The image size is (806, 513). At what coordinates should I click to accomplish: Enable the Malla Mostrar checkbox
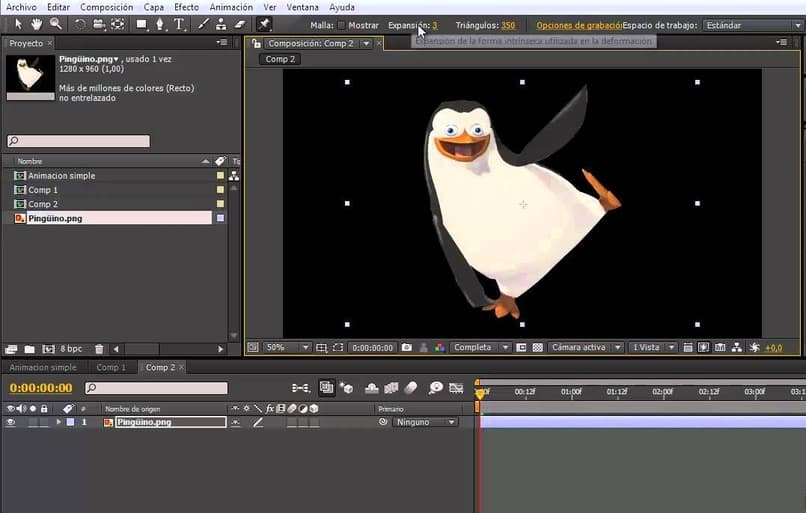(x=341, y=25)
